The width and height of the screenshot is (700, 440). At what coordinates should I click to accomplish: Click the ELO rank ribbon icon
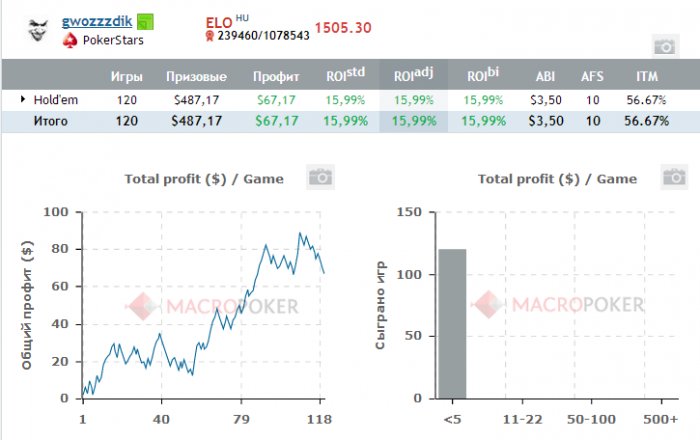pos(209,36)
